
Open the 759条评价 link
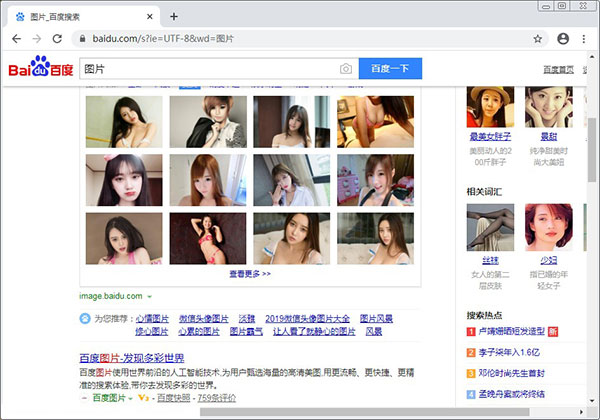pos(217,398)
